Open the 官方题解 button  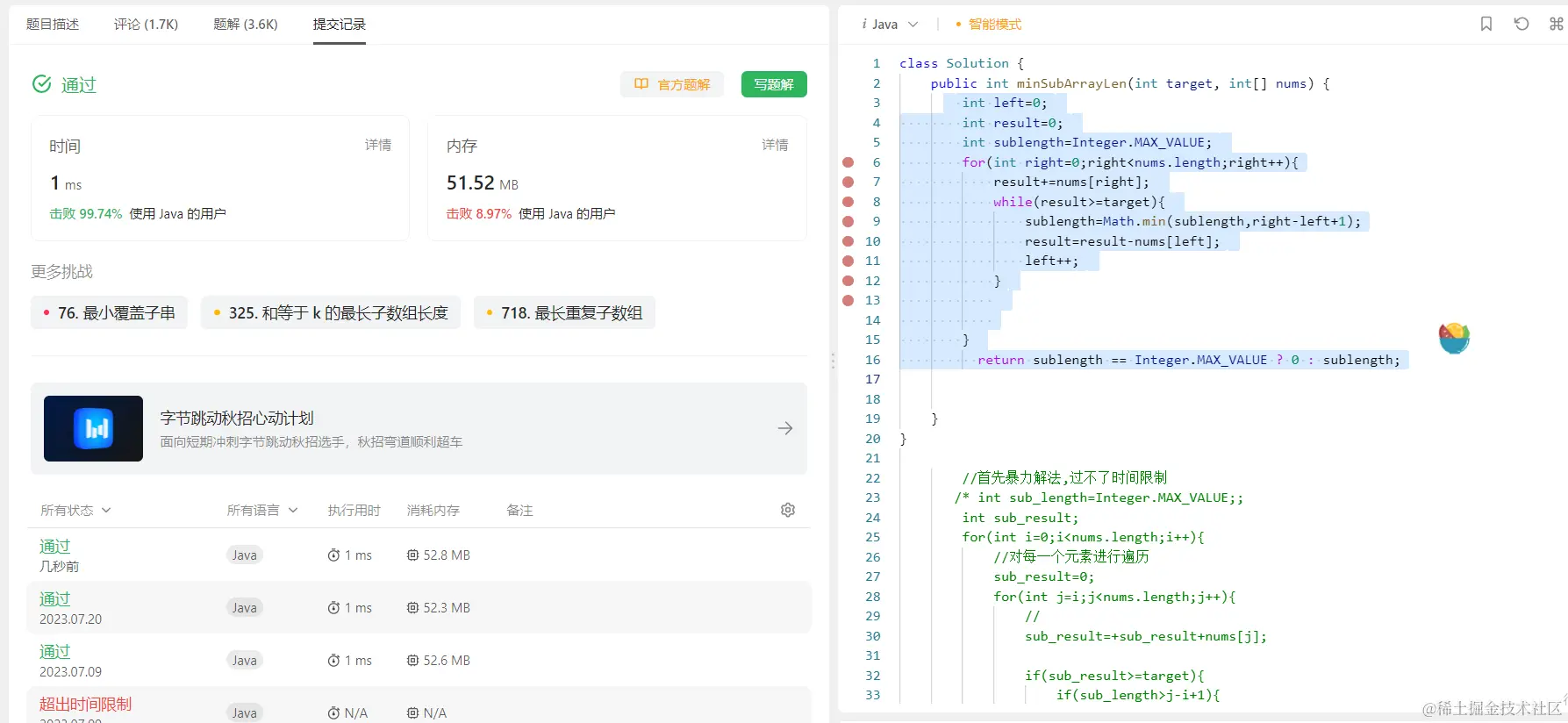coord(672,84)
